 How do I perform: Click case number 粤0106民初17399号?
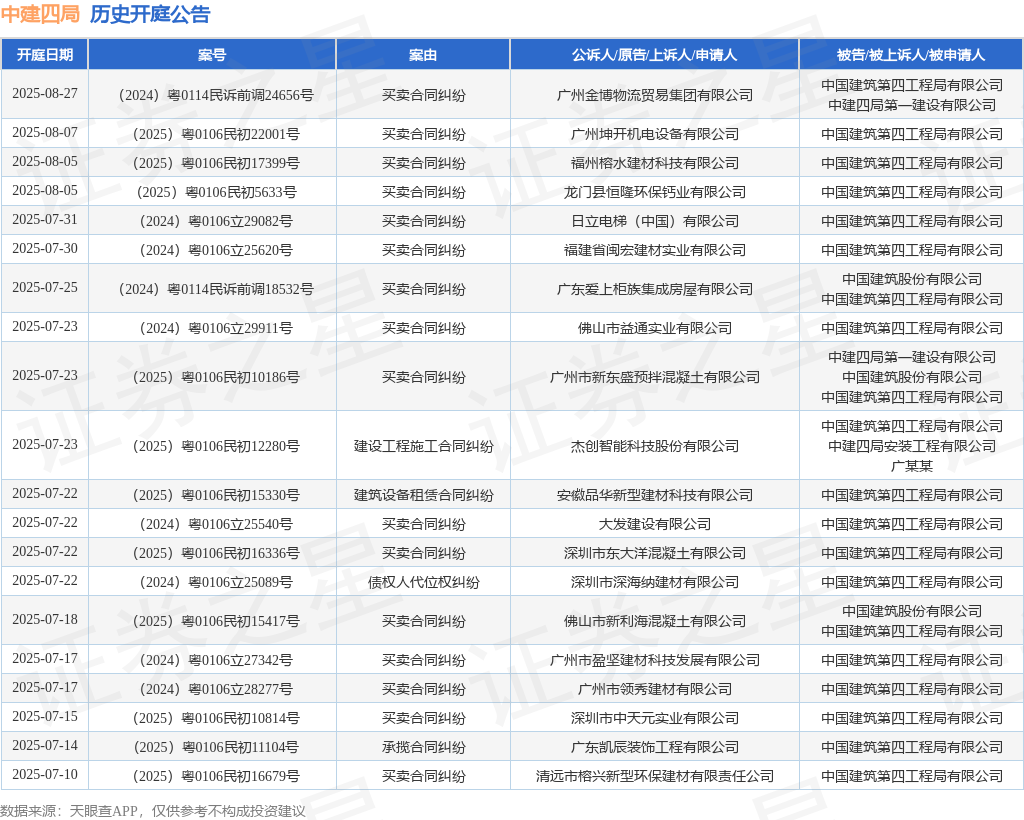216,163
